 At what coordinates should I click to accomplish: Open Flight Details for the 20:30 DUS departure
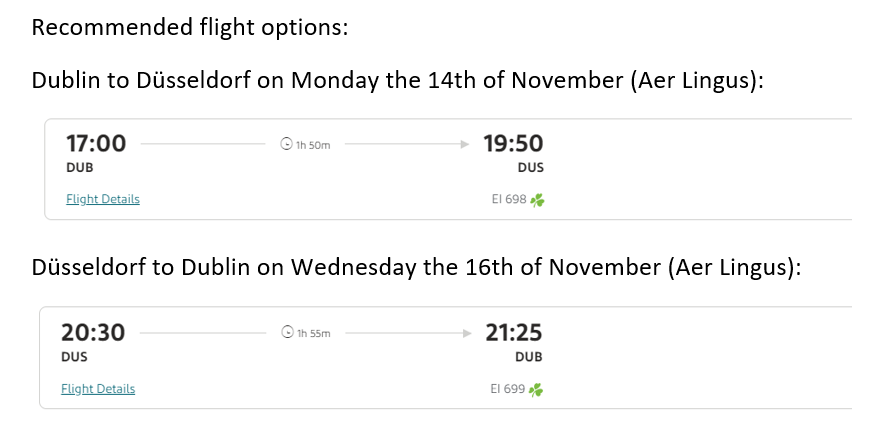(x=98, y=389)
